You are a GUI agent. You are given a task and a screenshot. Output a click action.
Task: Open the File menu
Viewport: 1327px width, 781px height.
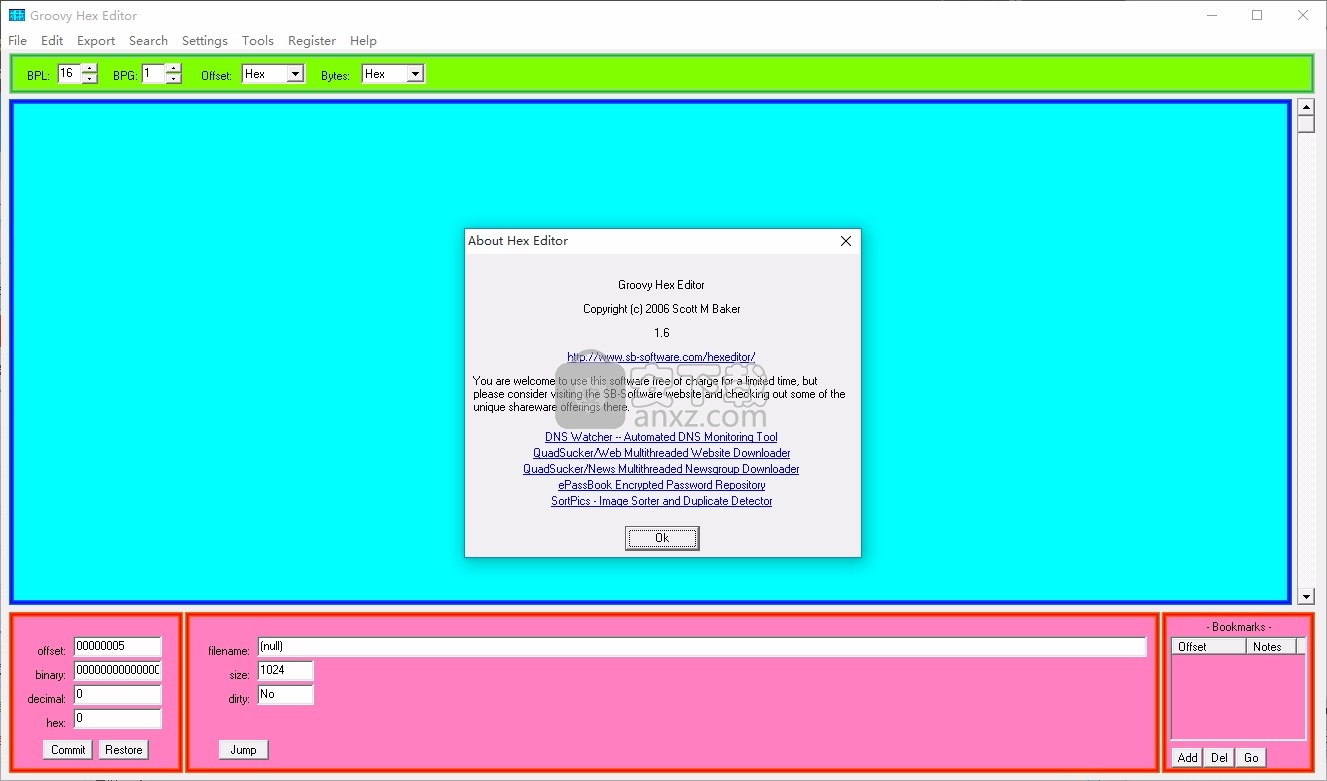coord(18,41)
